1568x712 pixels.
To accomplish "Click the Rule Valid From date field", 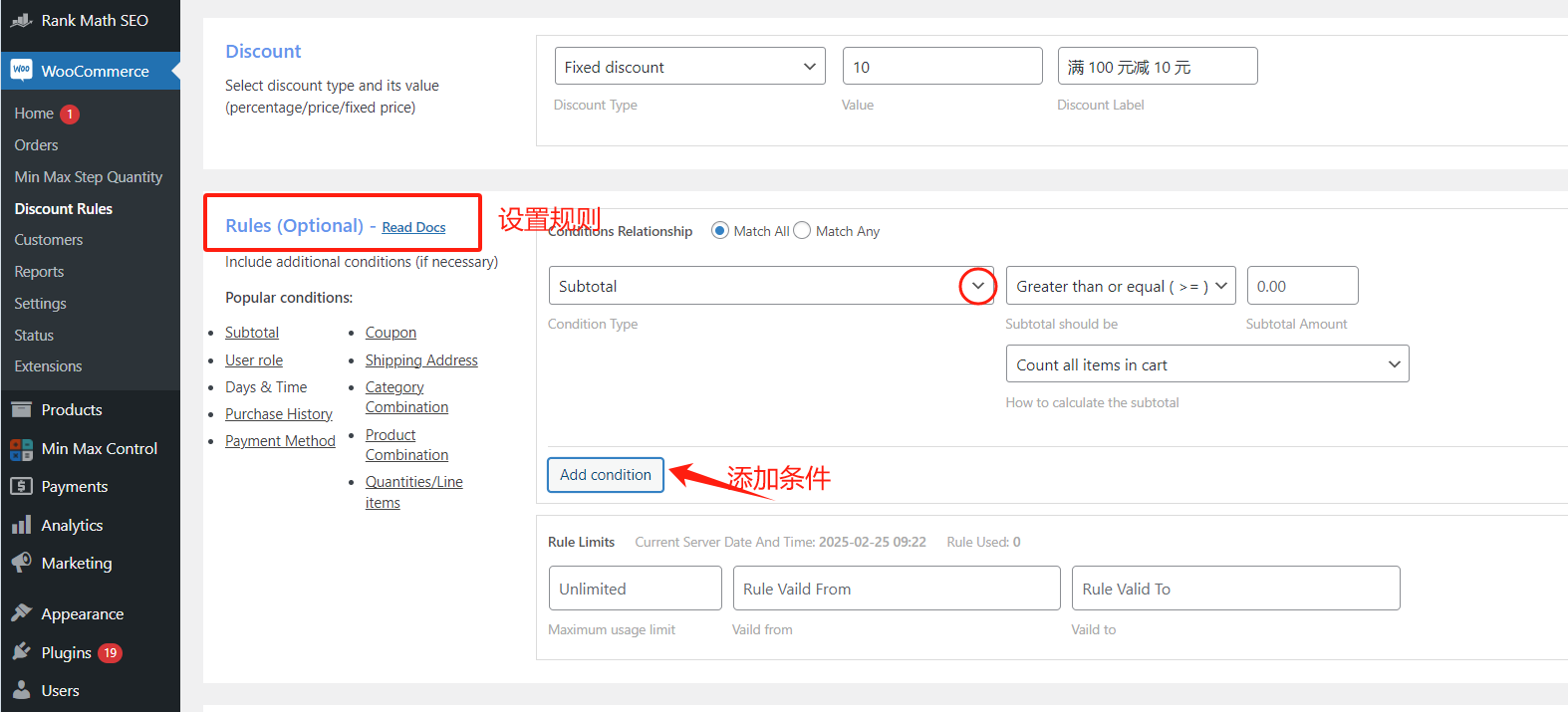I will pos(896,589).
